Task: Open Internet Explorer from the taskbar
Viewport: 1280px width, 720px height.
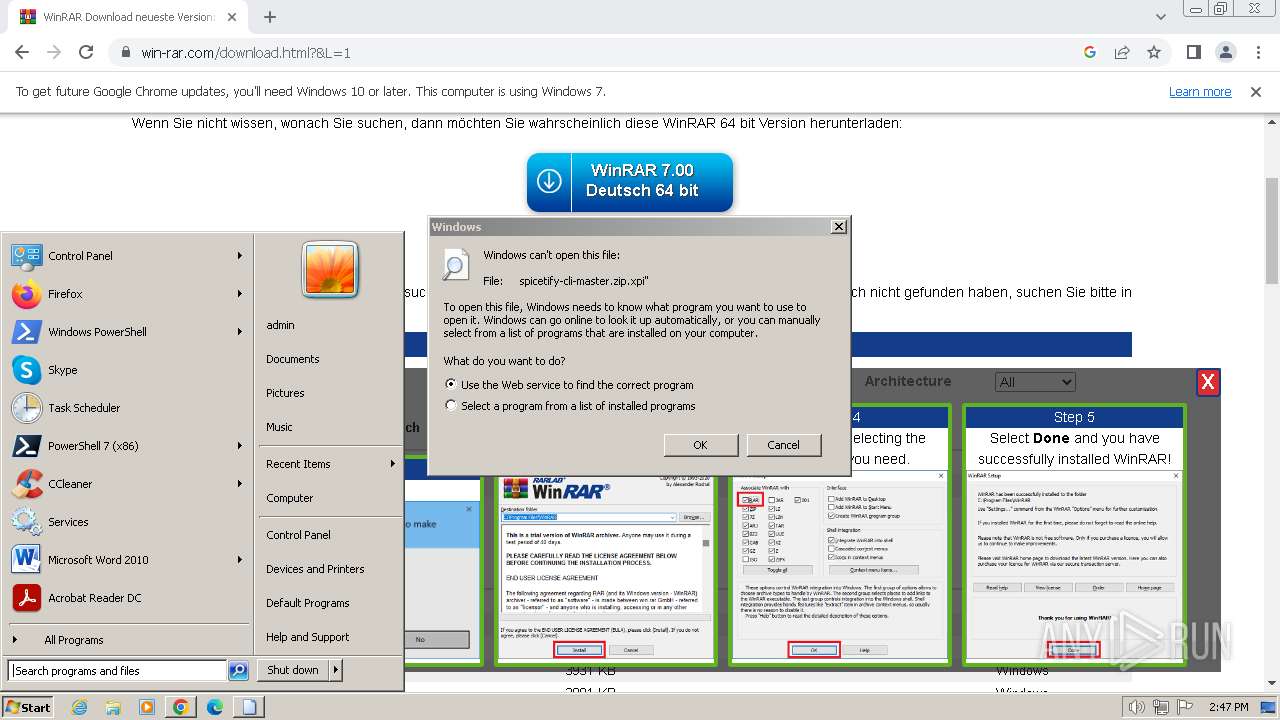Action: point(80,707)
